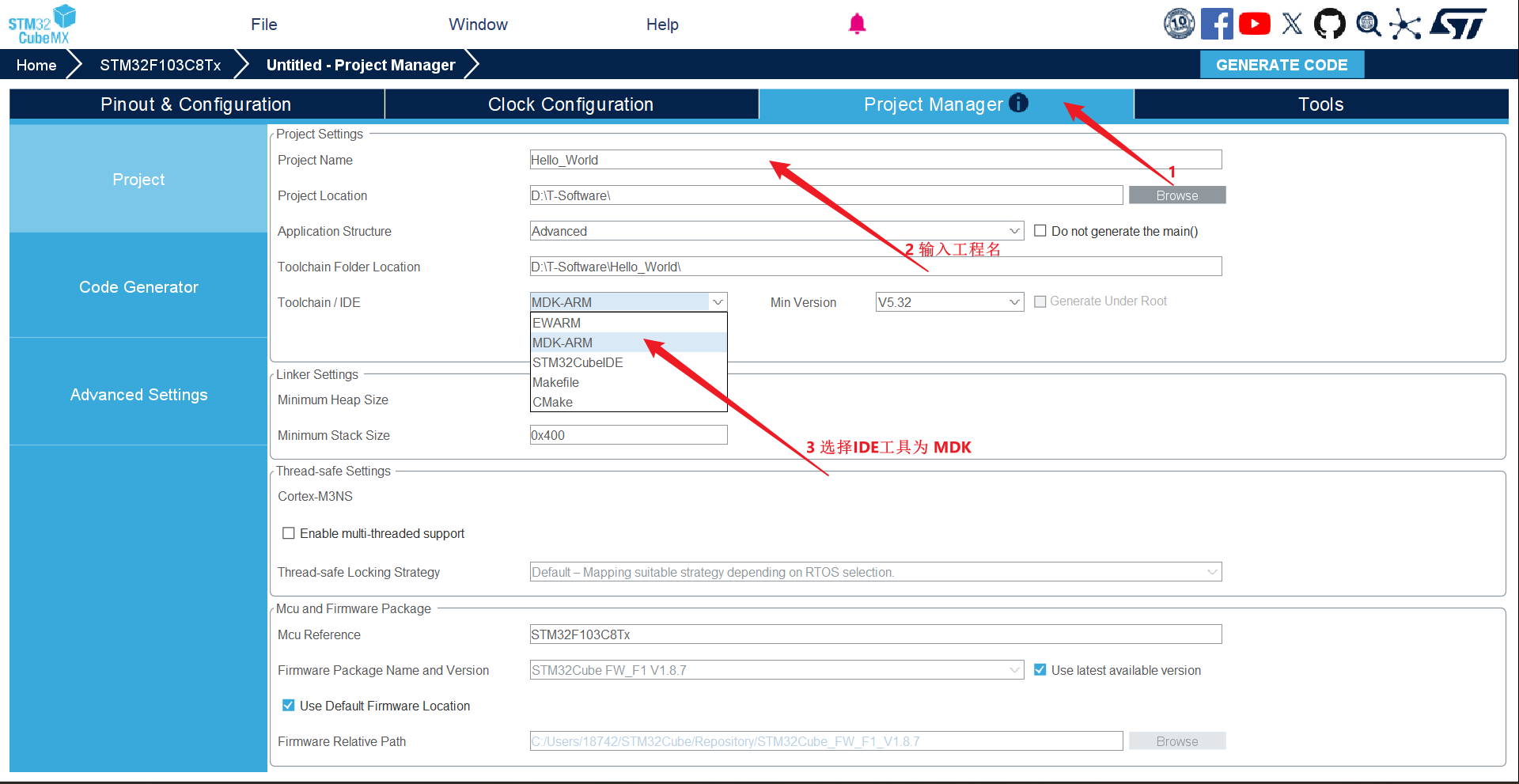The image size is (1519, 784).
Task: Click the Firmware Relative Path field
Action: tap(826, 741)
